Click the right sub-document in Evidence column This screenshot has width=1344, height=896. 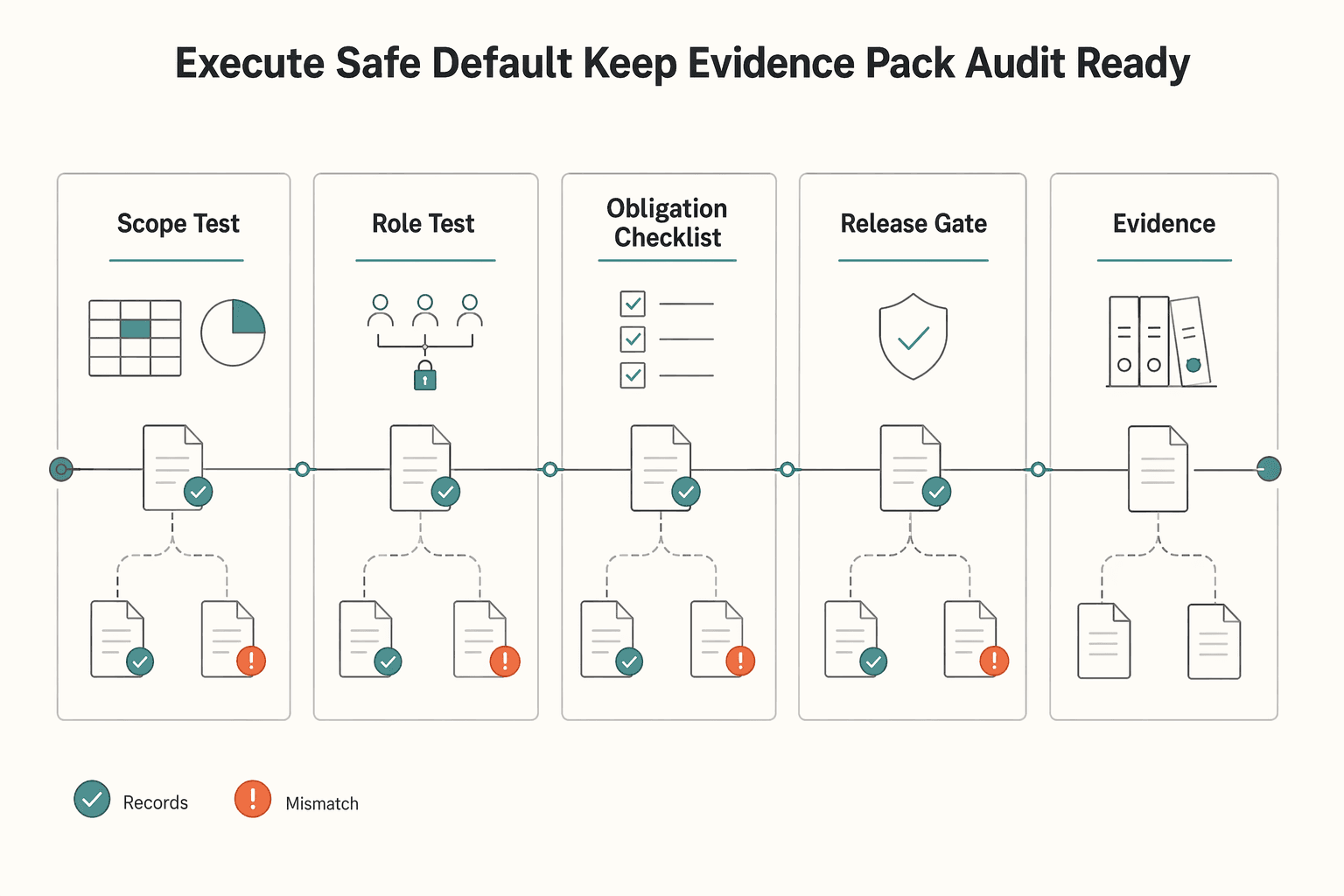click(1214, 641)
